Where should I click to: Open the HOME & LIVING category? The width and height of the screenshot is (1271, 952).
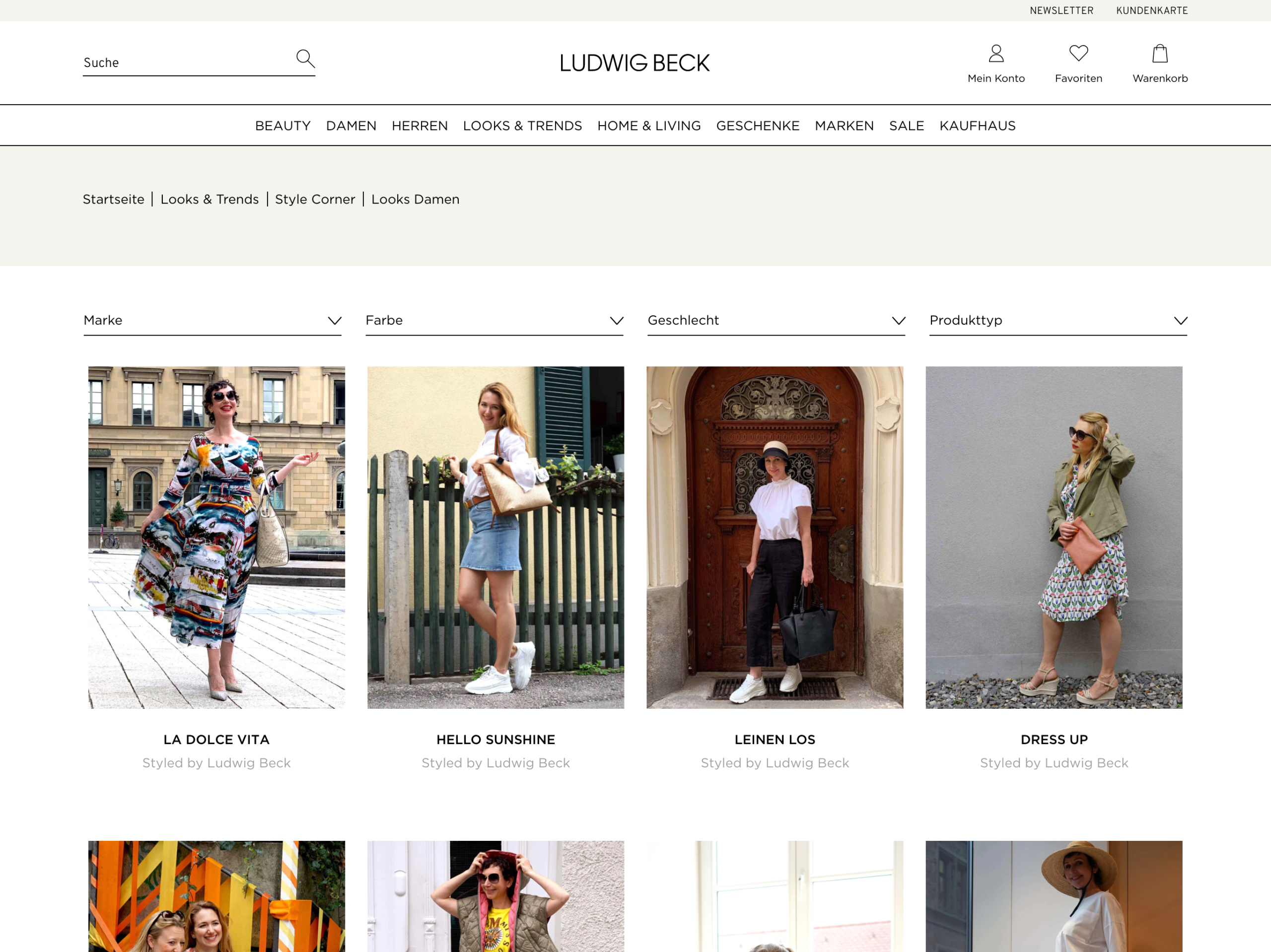(x=649, y=125)
